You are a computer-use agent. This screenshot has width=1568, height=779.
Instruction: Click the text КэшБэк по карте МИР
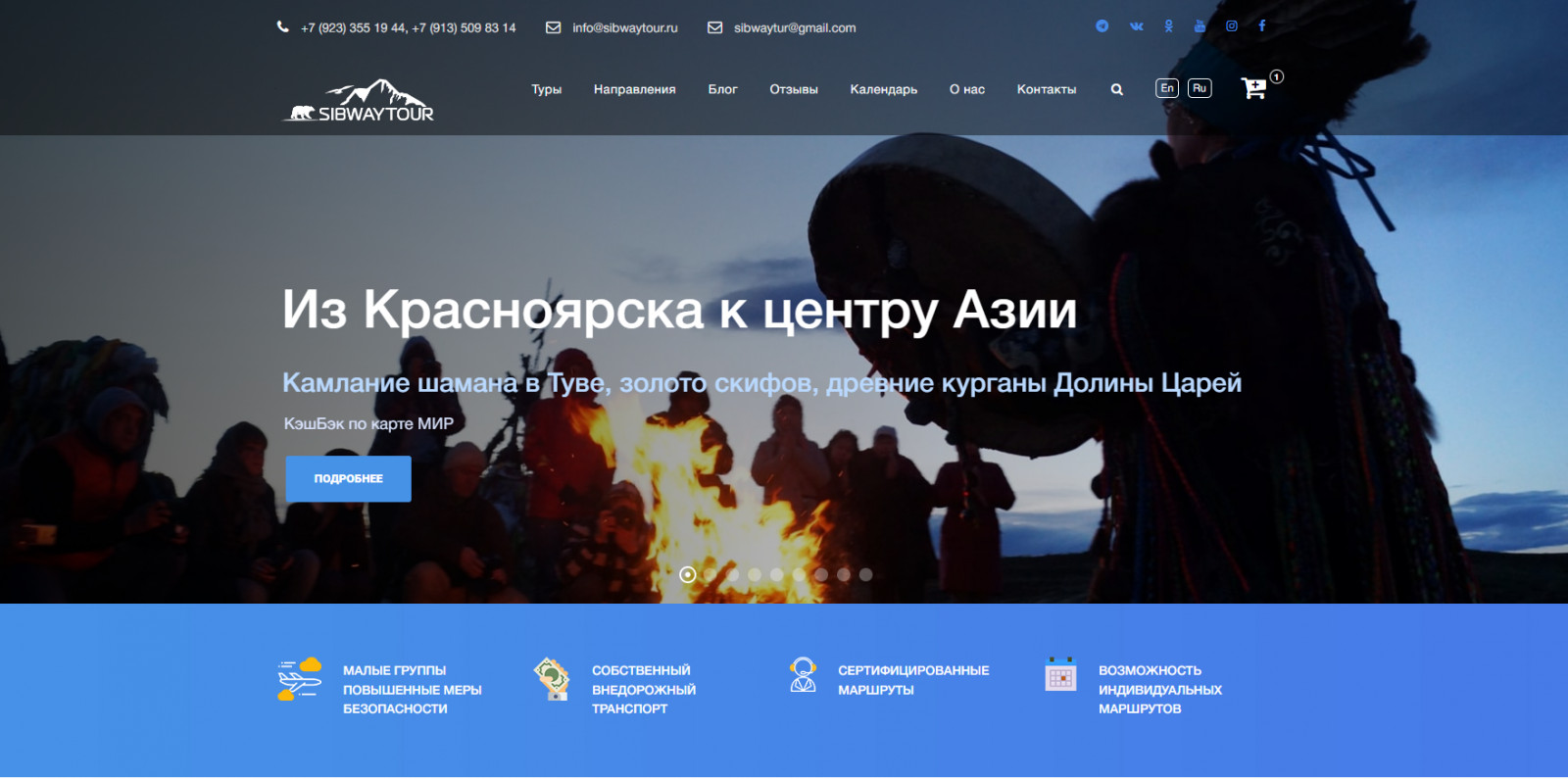tap(368, 423)
